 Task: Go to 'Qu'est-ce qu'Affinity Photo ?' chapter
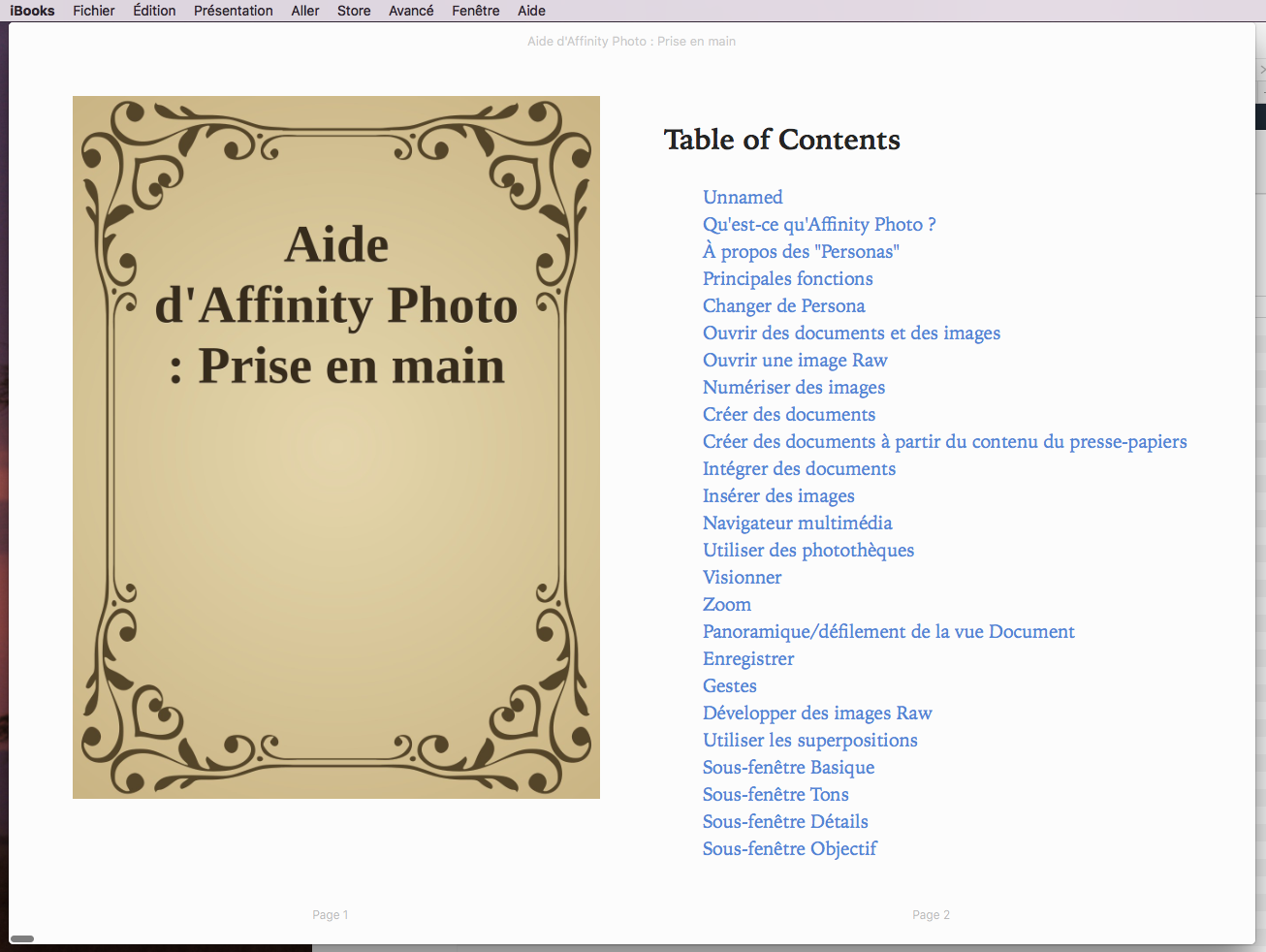point(819,224)
